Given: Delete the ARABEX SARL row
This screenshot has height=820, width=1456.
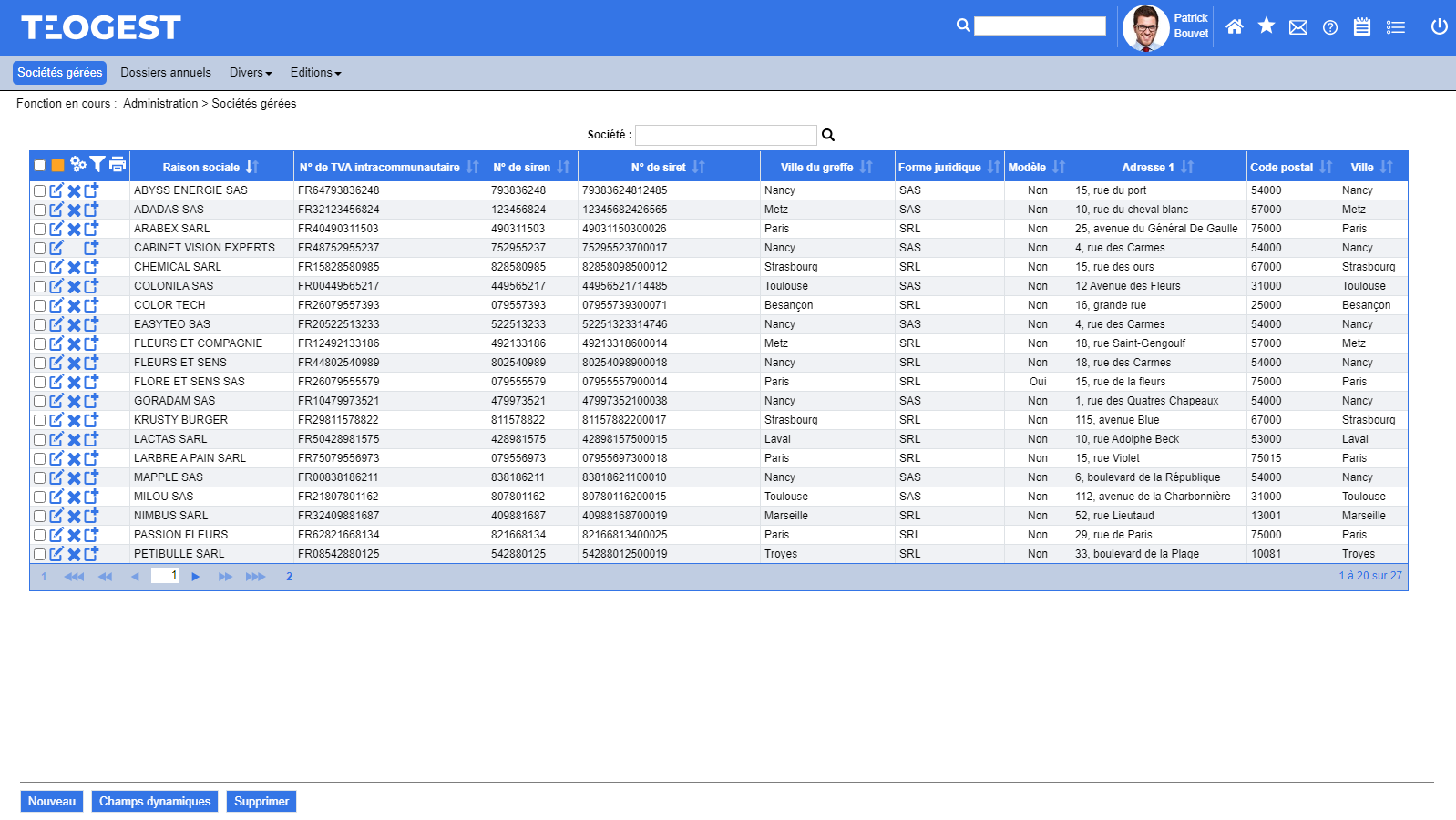Looking at the screenshot, I should tap(74, 230).
